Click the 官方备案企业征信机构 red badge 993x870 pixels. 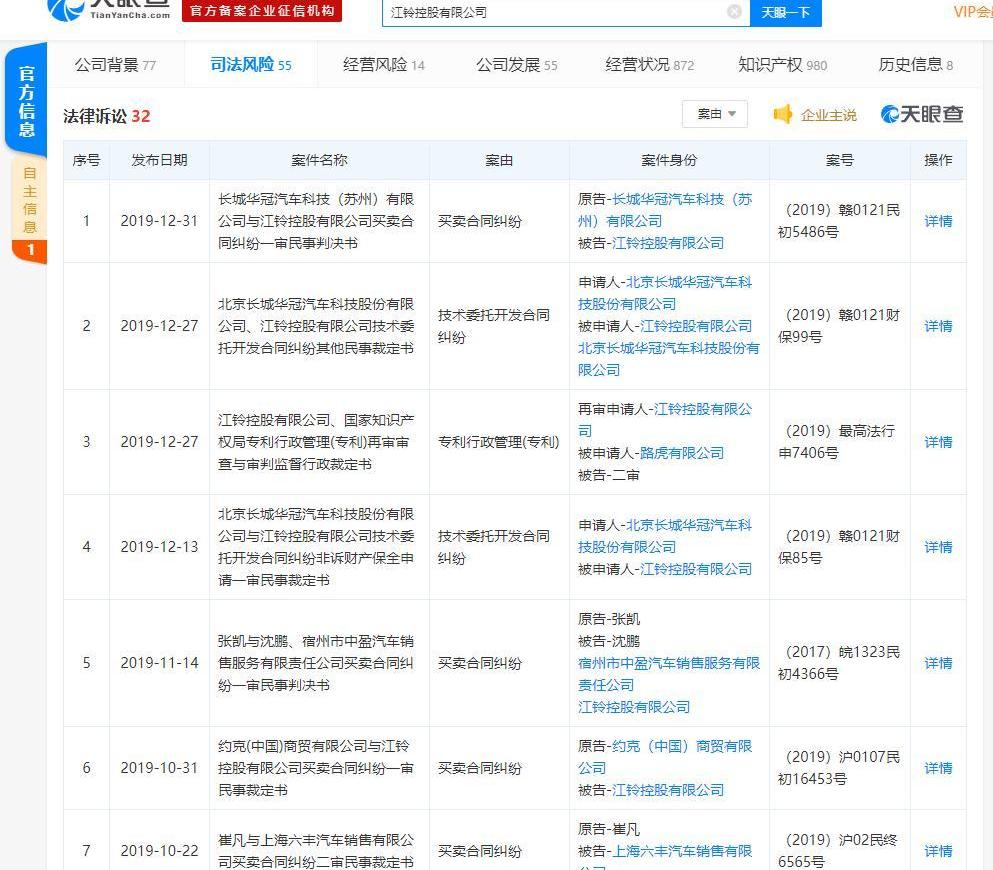262,11
